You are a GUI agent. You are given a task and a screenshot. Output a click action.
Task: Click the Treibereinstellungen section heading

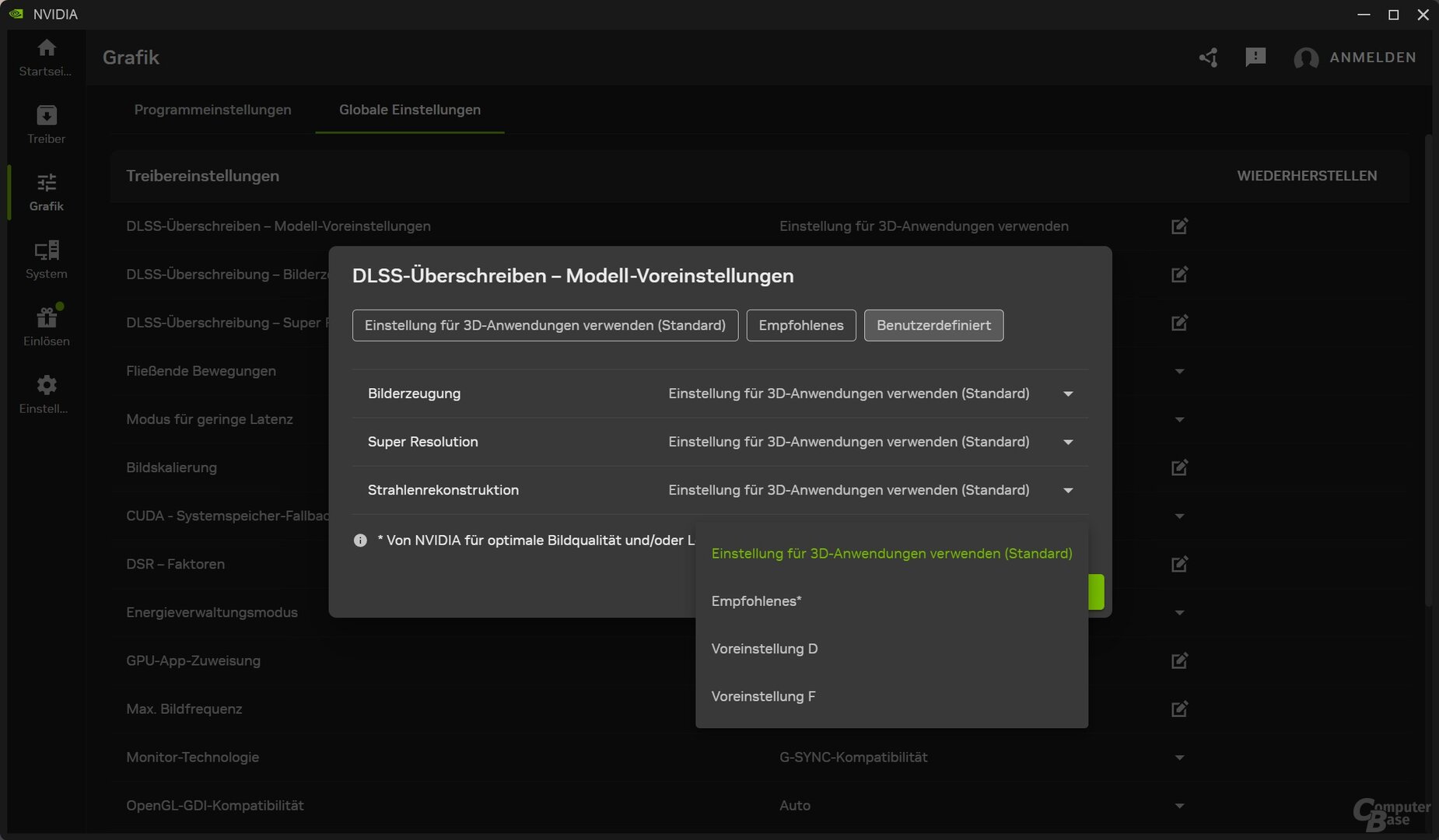point(203,176)
